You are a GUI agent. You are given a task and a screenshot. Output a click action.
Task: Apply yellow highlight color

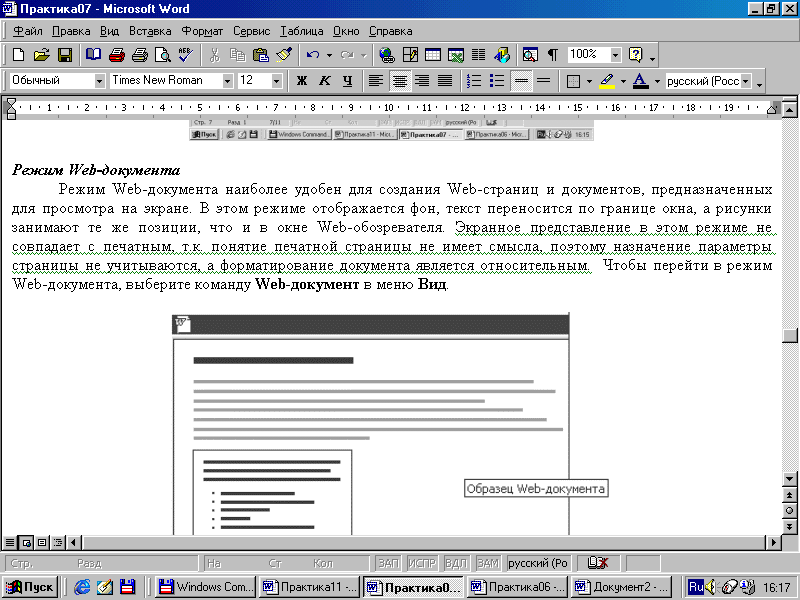[606, 81]
